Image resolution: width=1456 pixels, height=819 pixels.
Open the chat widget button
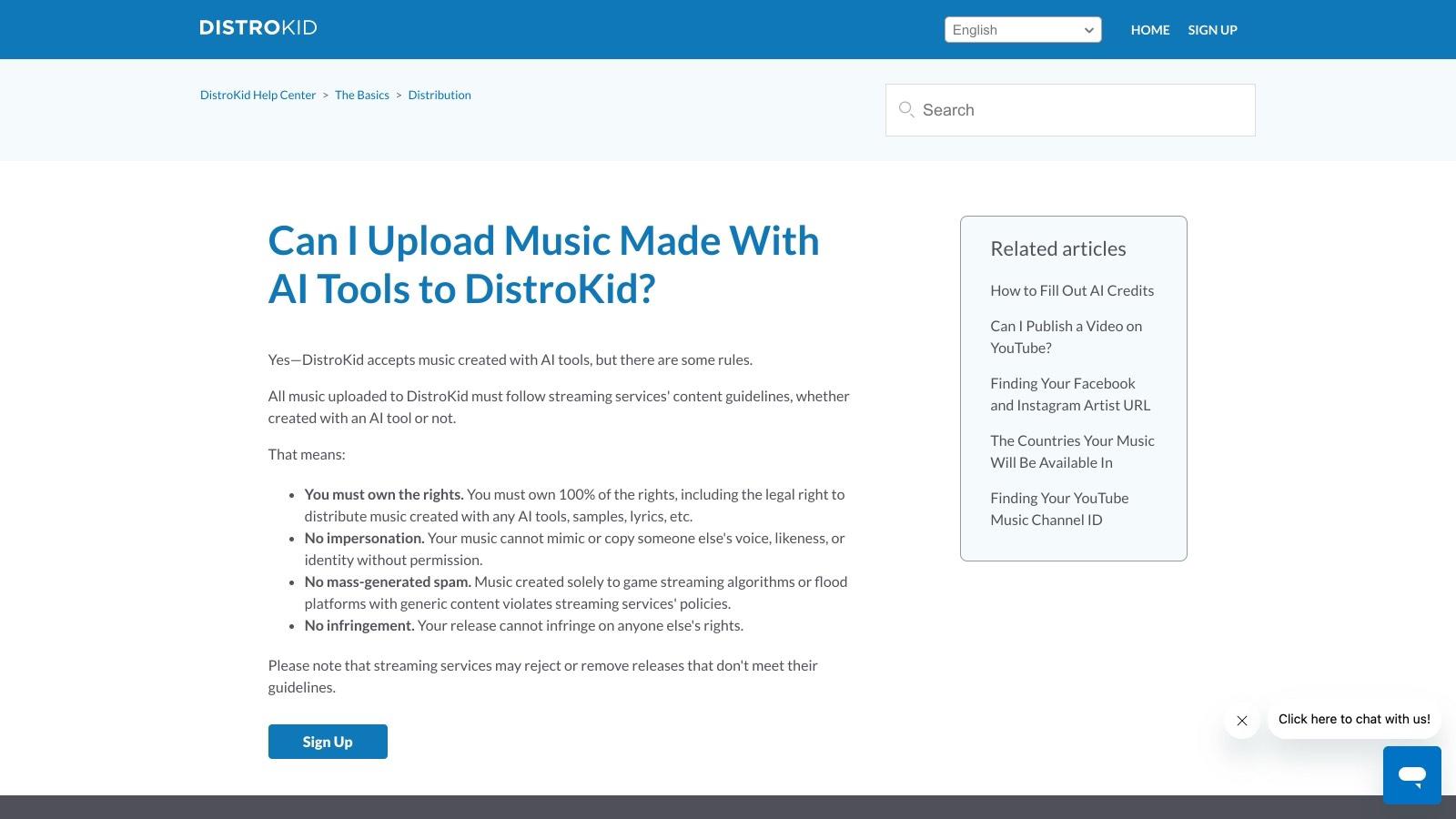[x=1412, y=775]
